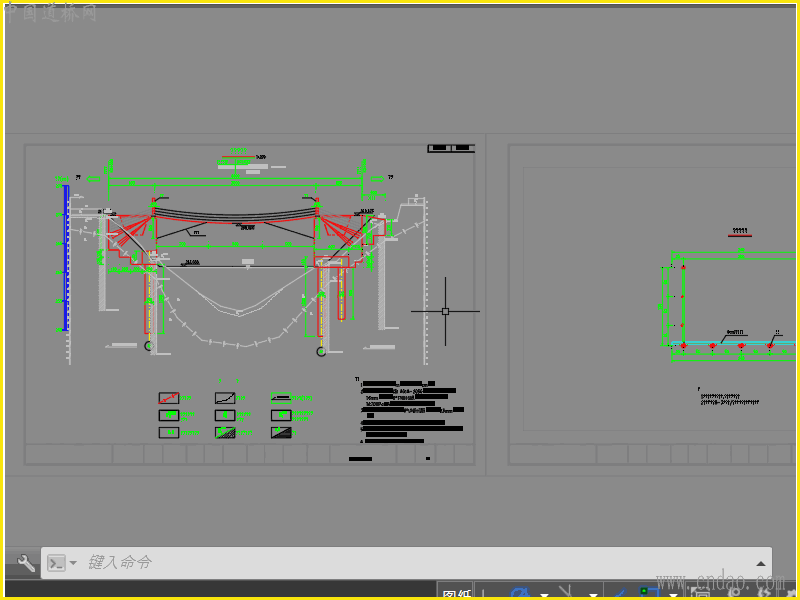
Task: Open recent commands dropdown arrow
Action: coord(73,563)
